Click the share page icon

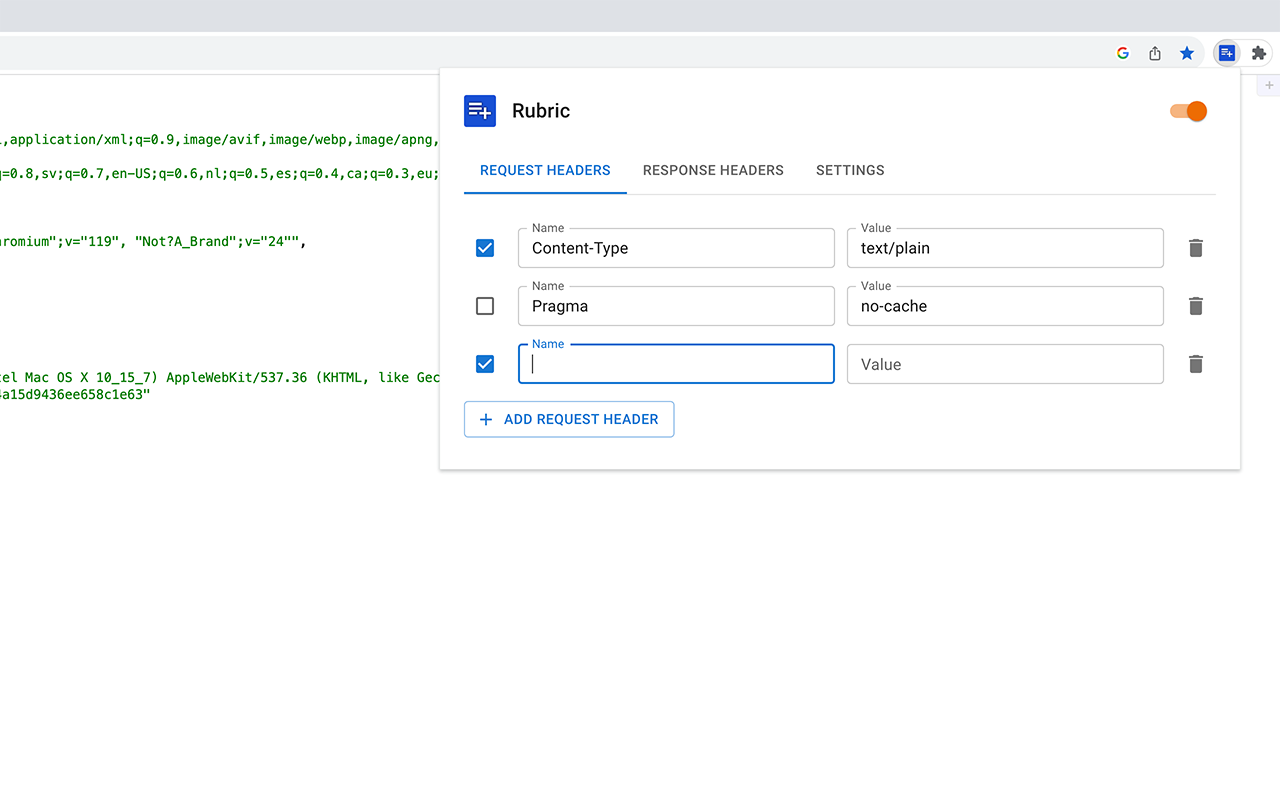pos(1155,53)
